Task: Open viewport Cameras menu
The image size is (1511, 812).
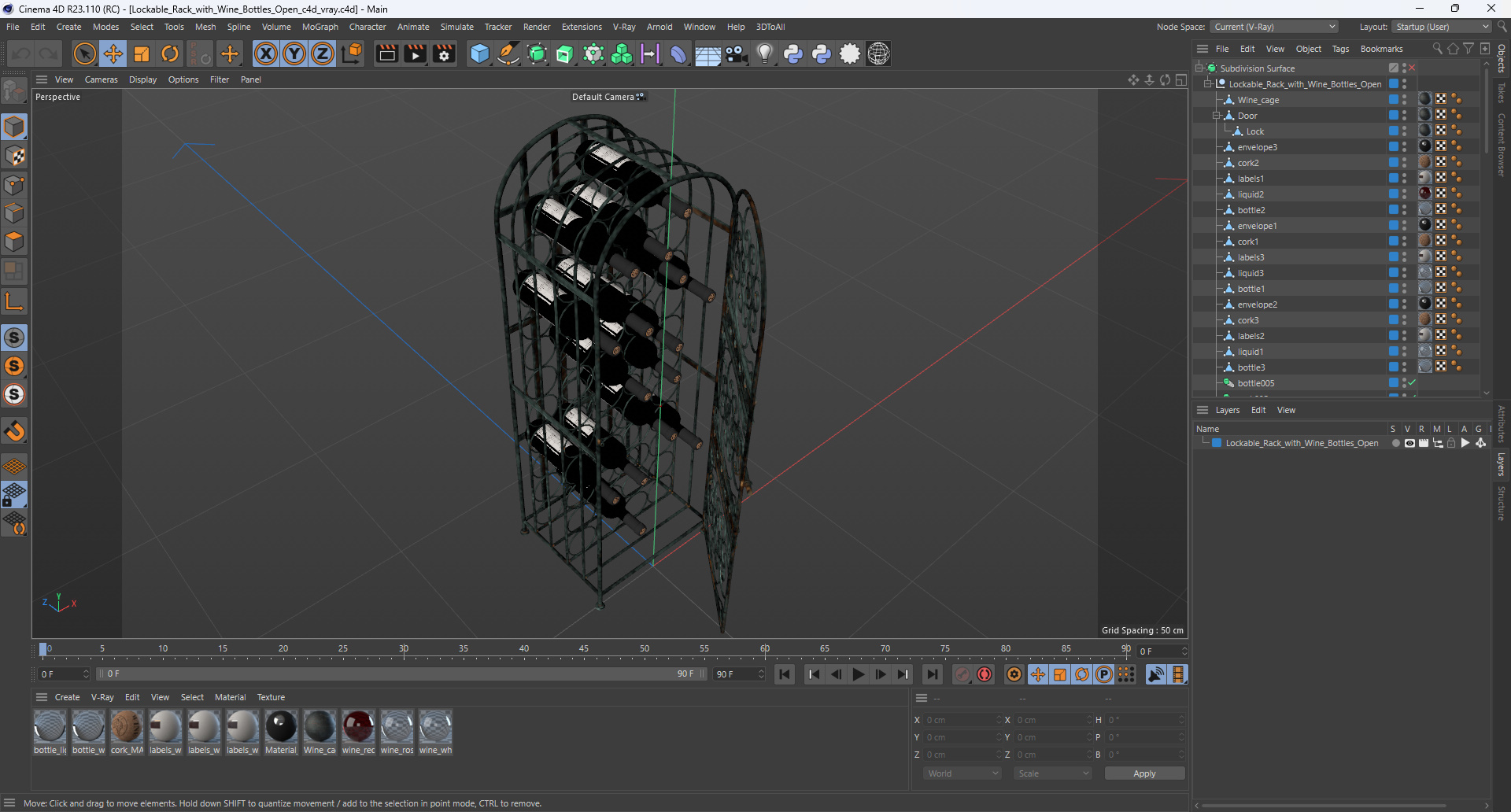Action: 101,79
